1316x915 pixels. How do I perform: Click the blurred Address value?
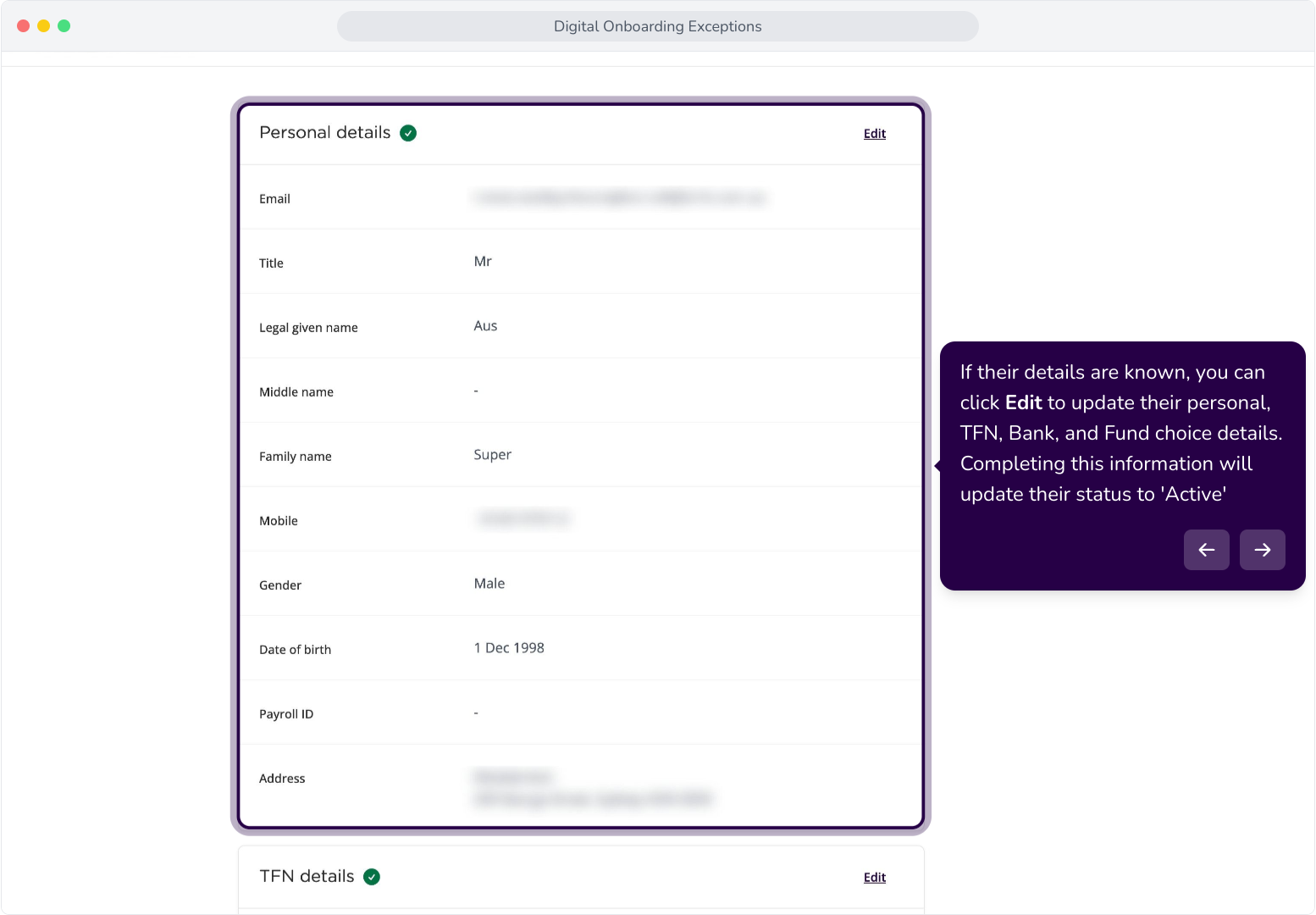tap(594, 788)
